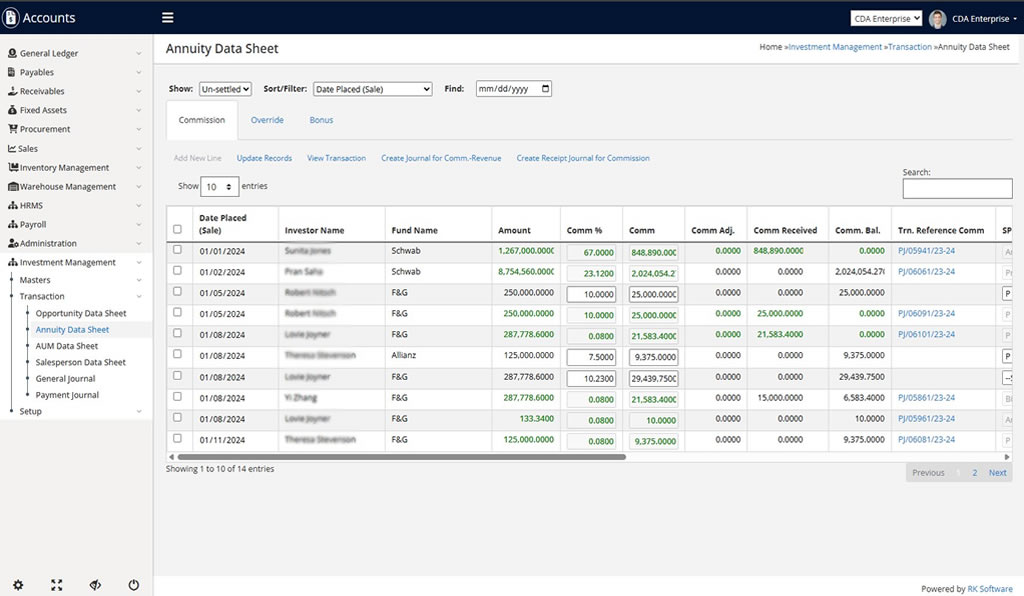Check the select-all checkbox in table header
This screenshot has width=1024, height=596.
click(178, 229)
